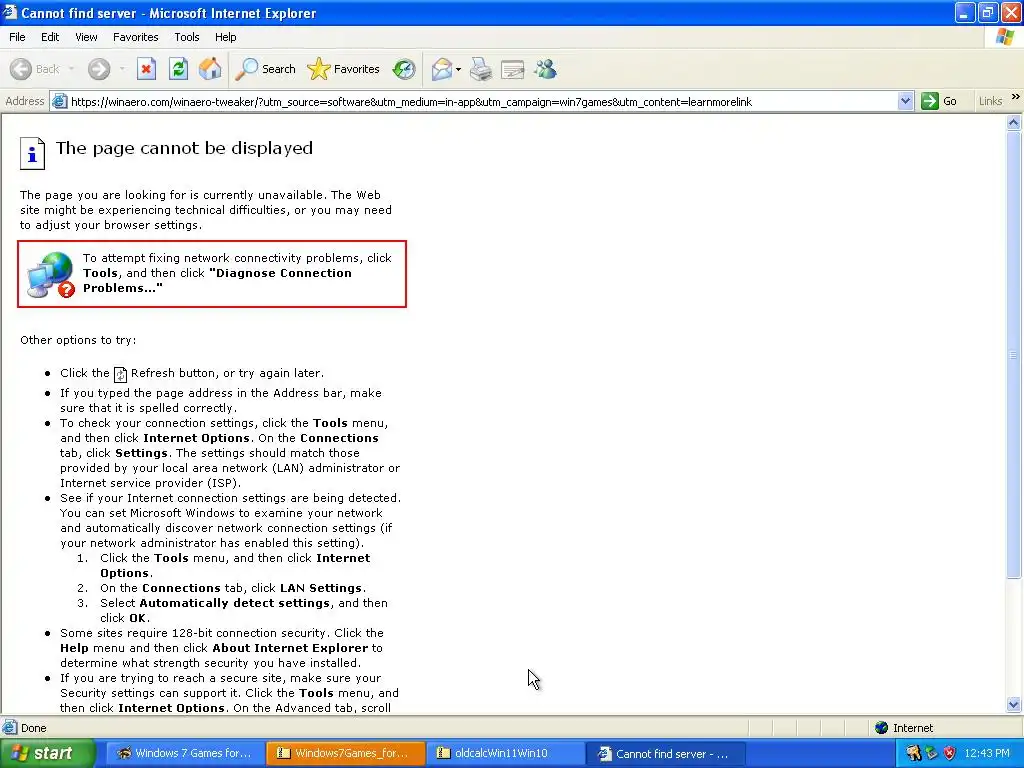
Task: Switch to Cannot find server taskbar button
Action: 665,753
